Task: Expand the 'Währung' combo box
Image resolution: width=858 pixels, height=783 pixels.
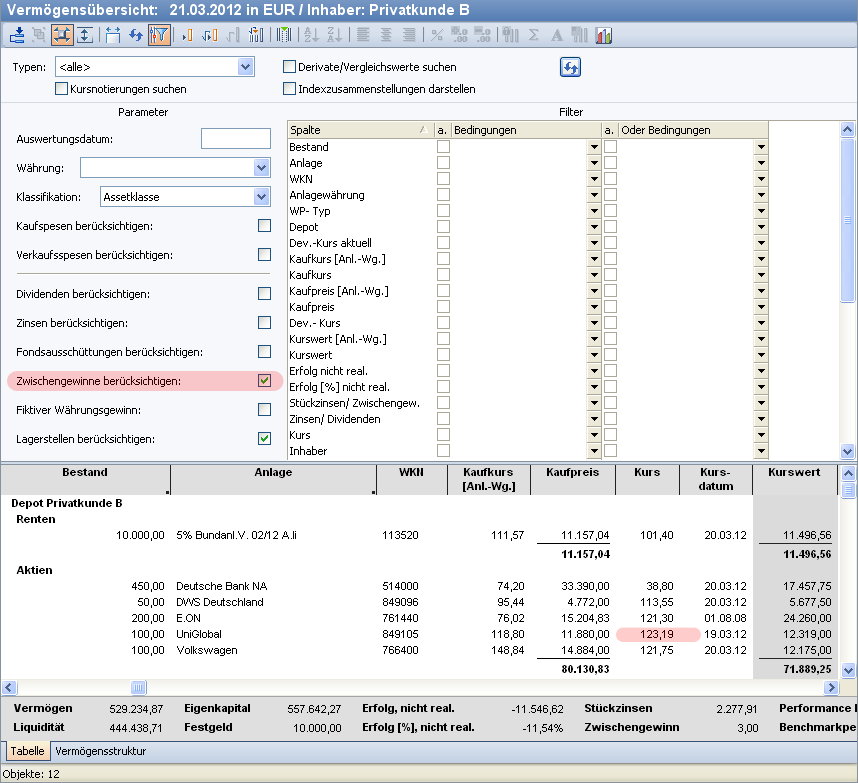Action: pos(262,168)
